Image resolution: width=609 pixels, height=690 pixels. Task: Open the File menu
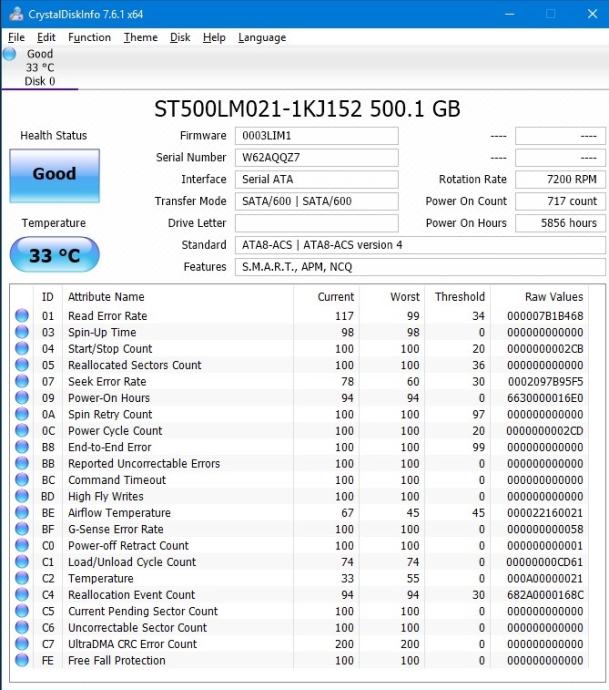click(16, 37)
